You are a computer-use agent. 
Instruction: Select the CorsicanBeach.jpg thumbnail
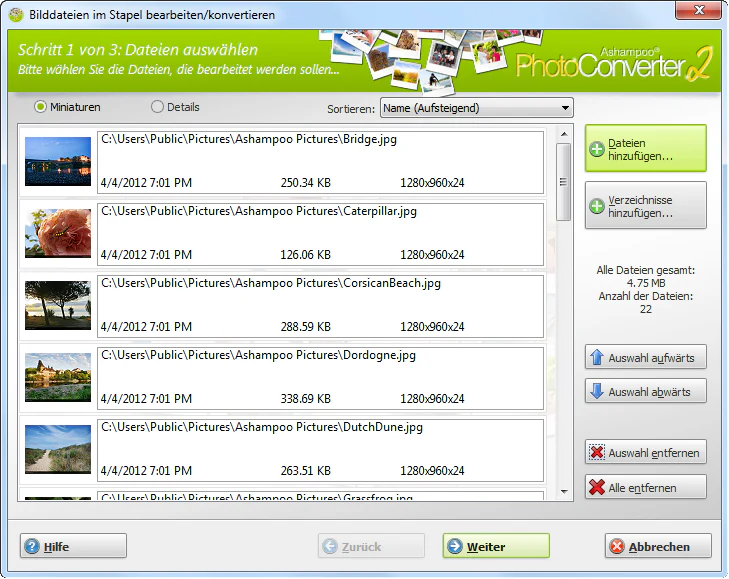tap(58, 305)
